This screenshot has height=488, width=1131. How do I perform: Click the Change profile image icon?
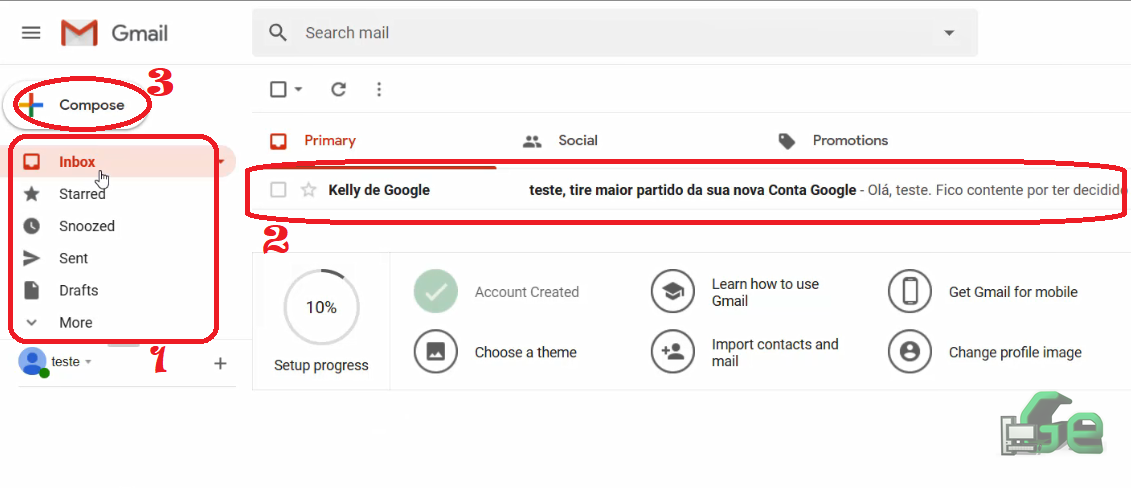point(910,352)
